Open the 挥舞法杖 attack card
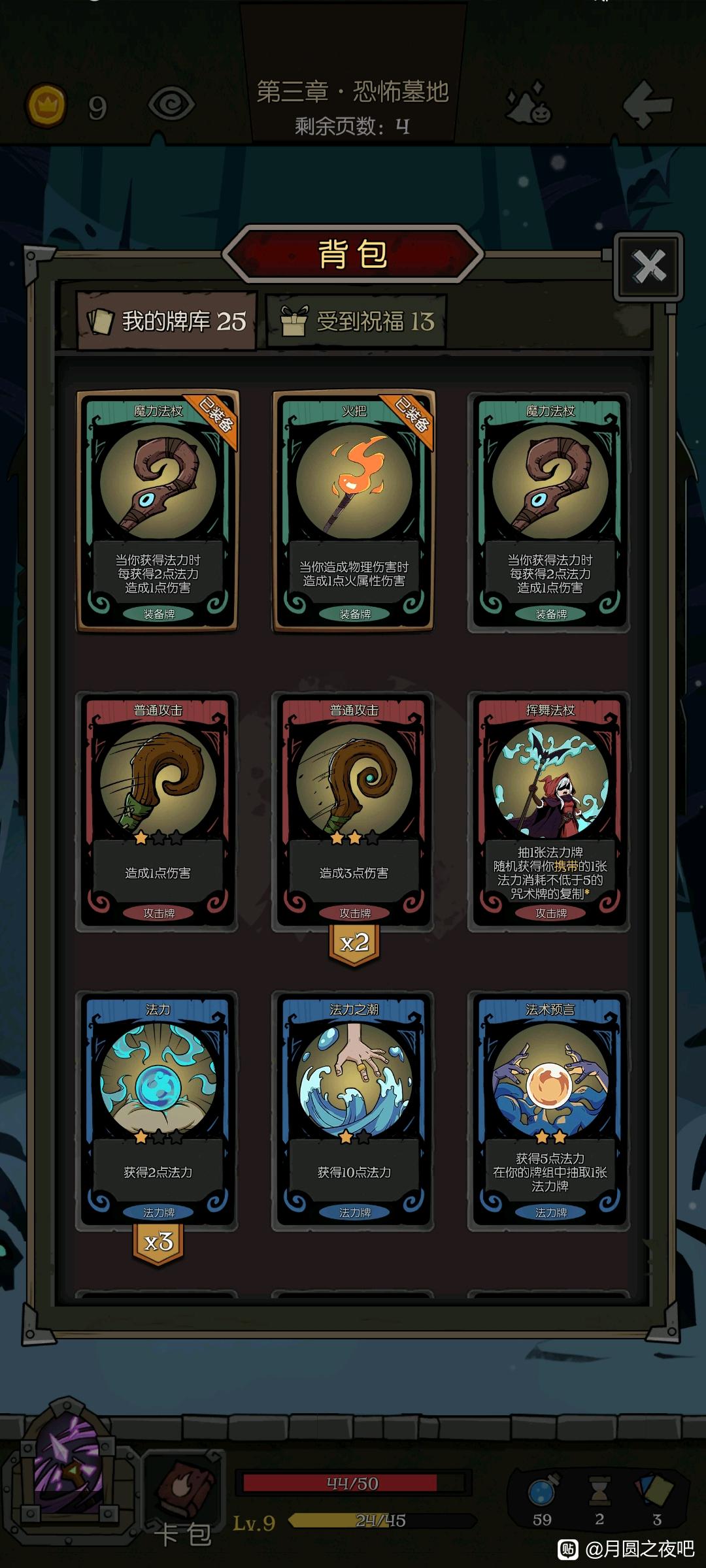The width and height of the screenshot is (706, 1568). pyautogui.click(x=549, y=811)
